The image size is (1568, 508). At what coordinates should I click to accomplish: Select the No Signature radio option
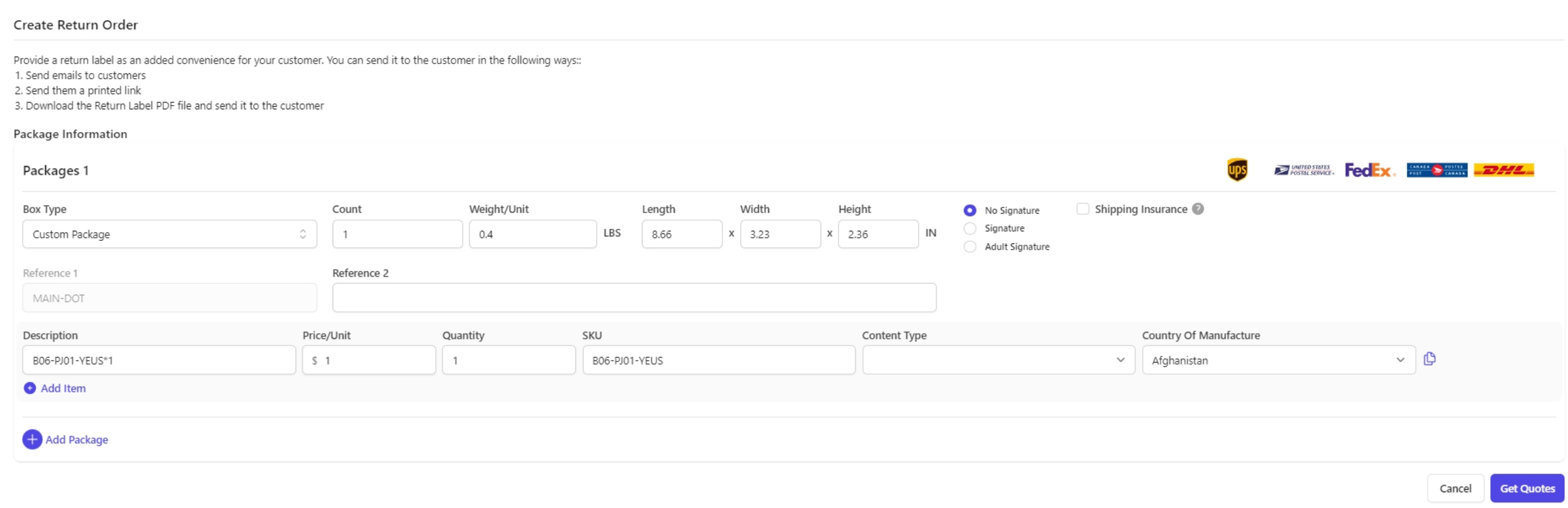tap(969, 211)
